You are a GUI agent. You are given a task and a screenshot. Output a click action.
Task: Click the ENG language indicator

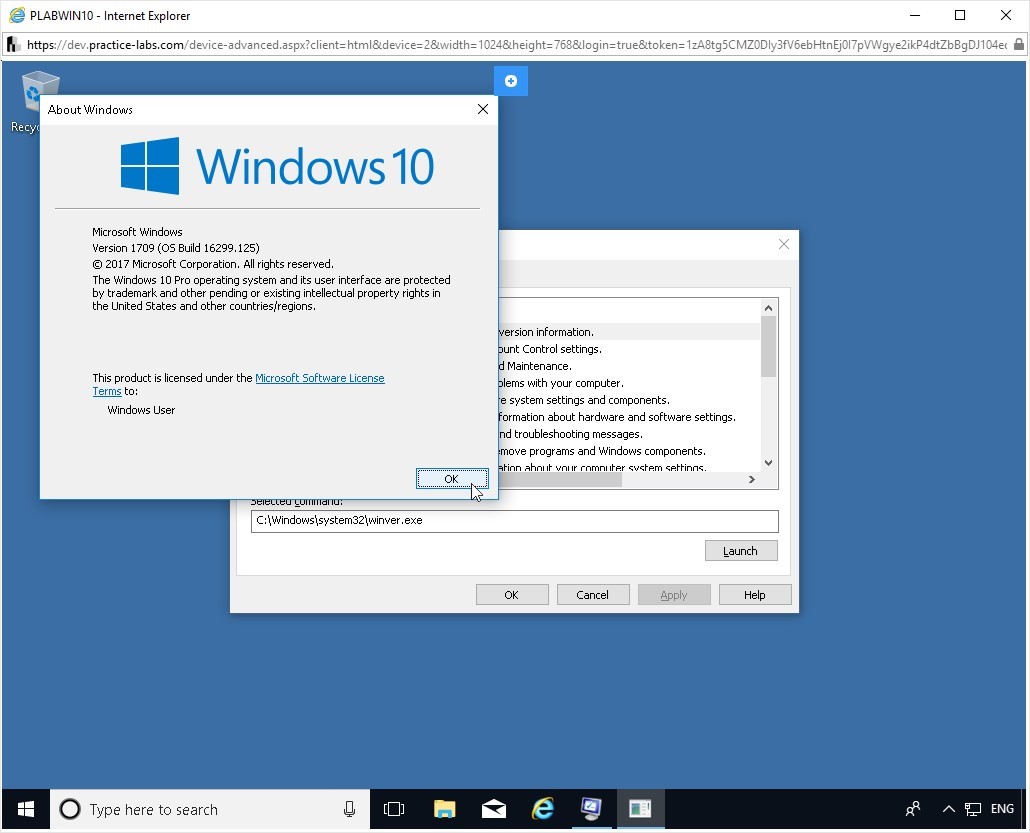pyautogui.click(x=1002, y=809)
